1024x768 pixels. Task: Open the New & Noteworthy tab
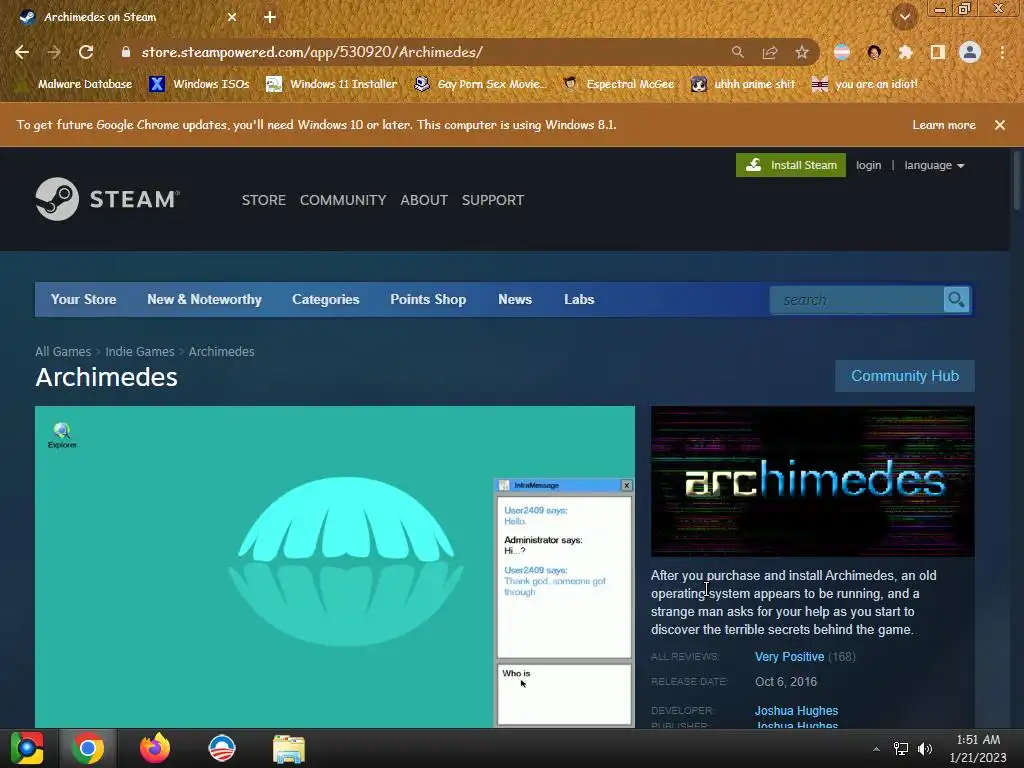pyautogui.click(x=204, y=299)
